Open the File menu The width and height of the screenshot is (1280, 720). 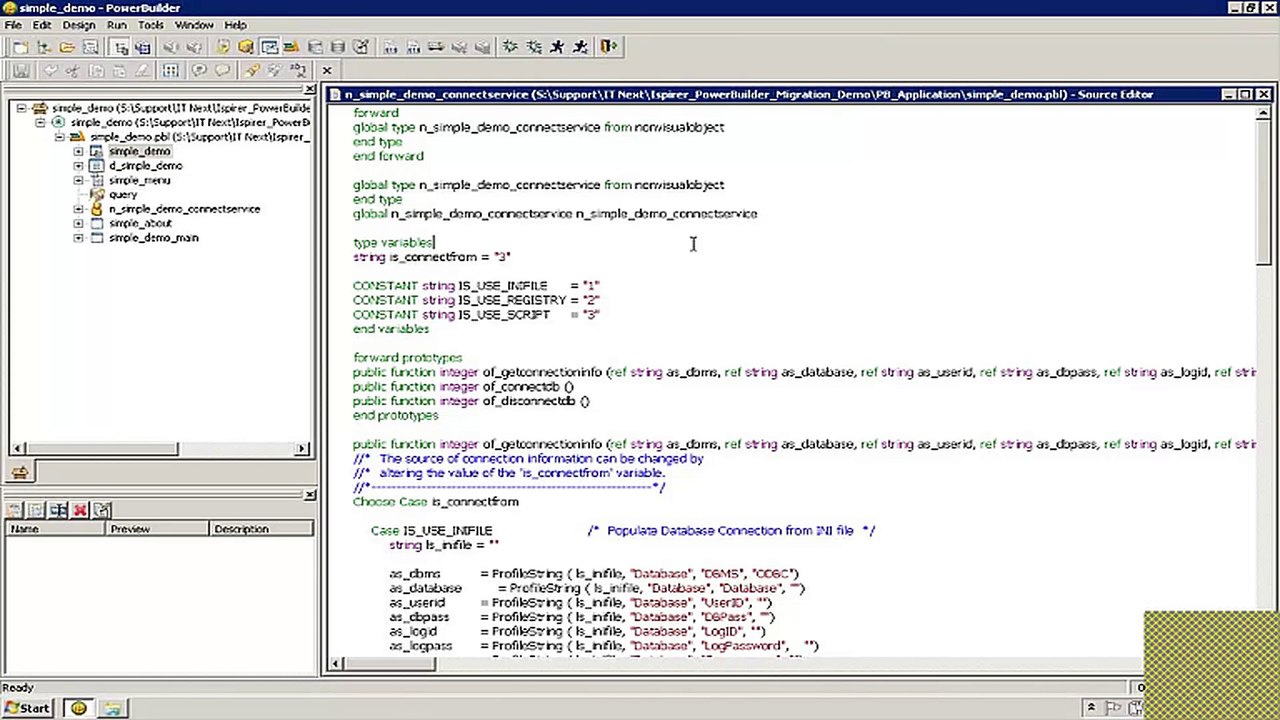[x=13, y=25]
